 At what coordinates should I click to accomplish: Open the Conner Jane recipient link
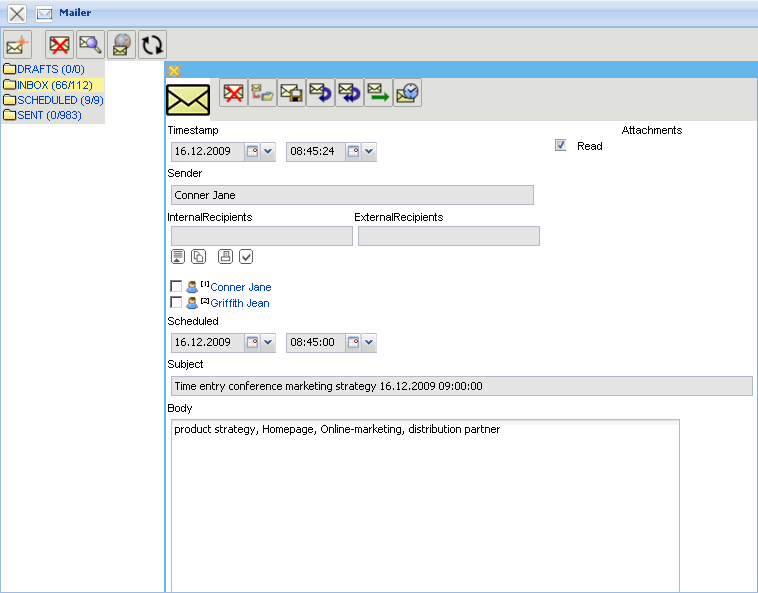tap(240, 287)
